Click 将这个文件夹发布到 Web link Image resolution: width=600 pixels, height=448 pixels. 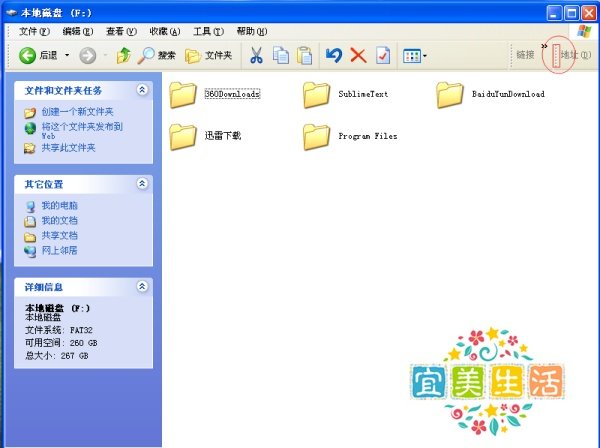click(x=82, y=130)
